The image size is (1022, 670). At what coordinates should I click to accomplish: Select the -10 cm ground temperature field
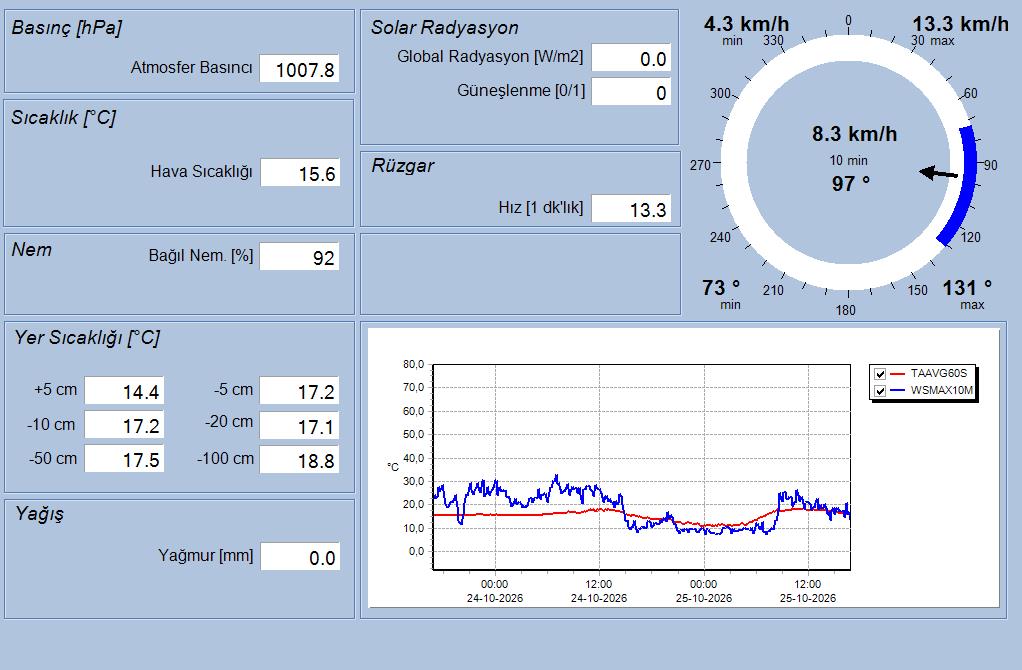pyautogui.click(x=124, y=425)
